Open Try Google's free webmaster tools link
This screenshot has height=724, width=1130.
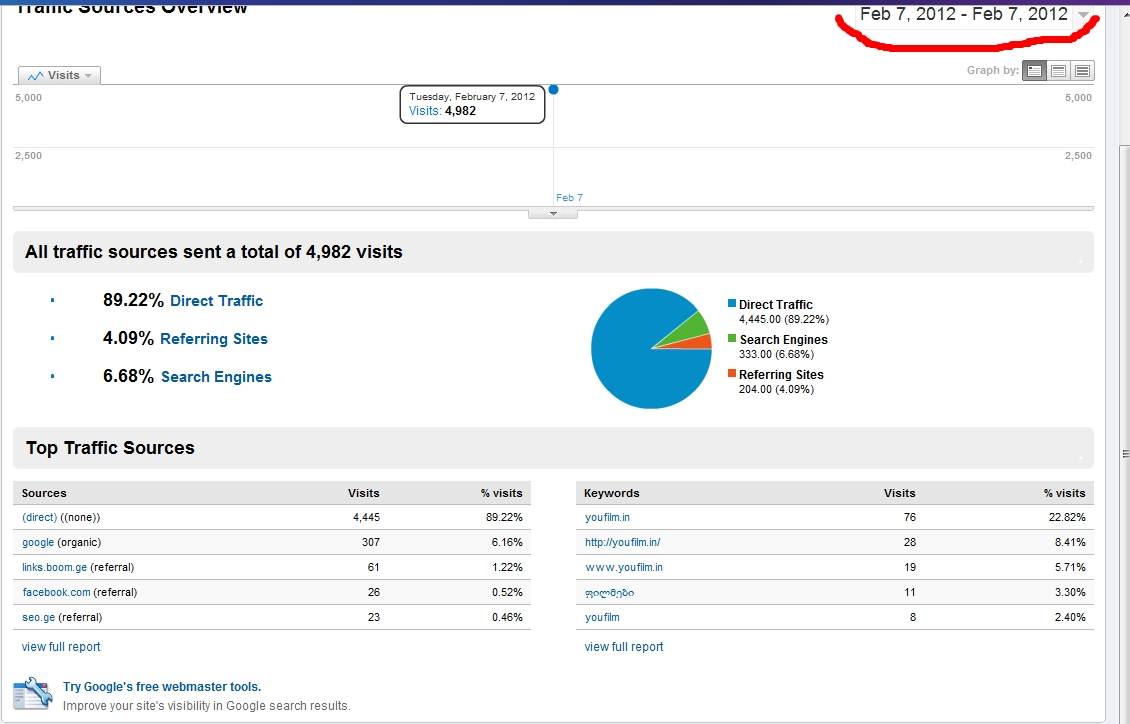(x=162, y=687)
